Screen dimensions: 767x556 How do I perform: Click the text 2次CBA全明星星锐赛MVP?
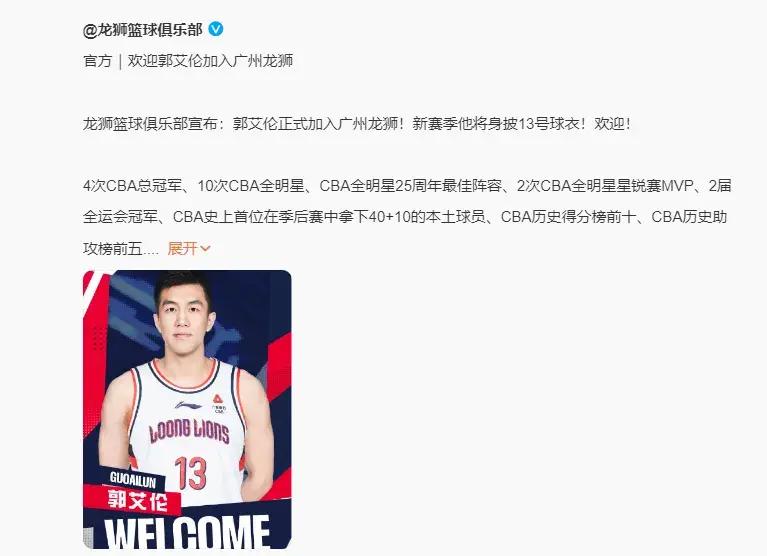coord(605,186)
